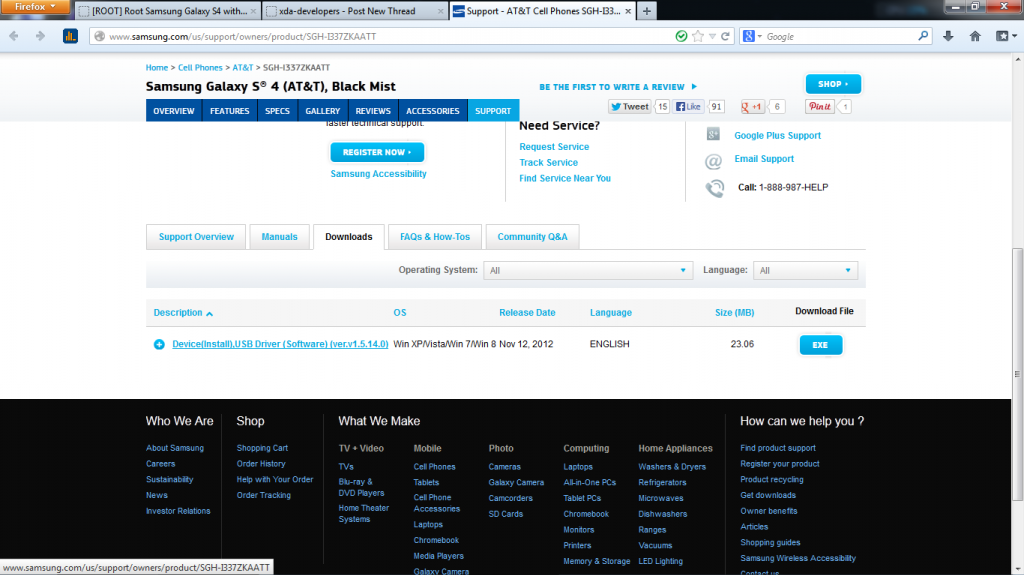Click the SHOP button
The image size is (1024, 575).
[833, 84]
